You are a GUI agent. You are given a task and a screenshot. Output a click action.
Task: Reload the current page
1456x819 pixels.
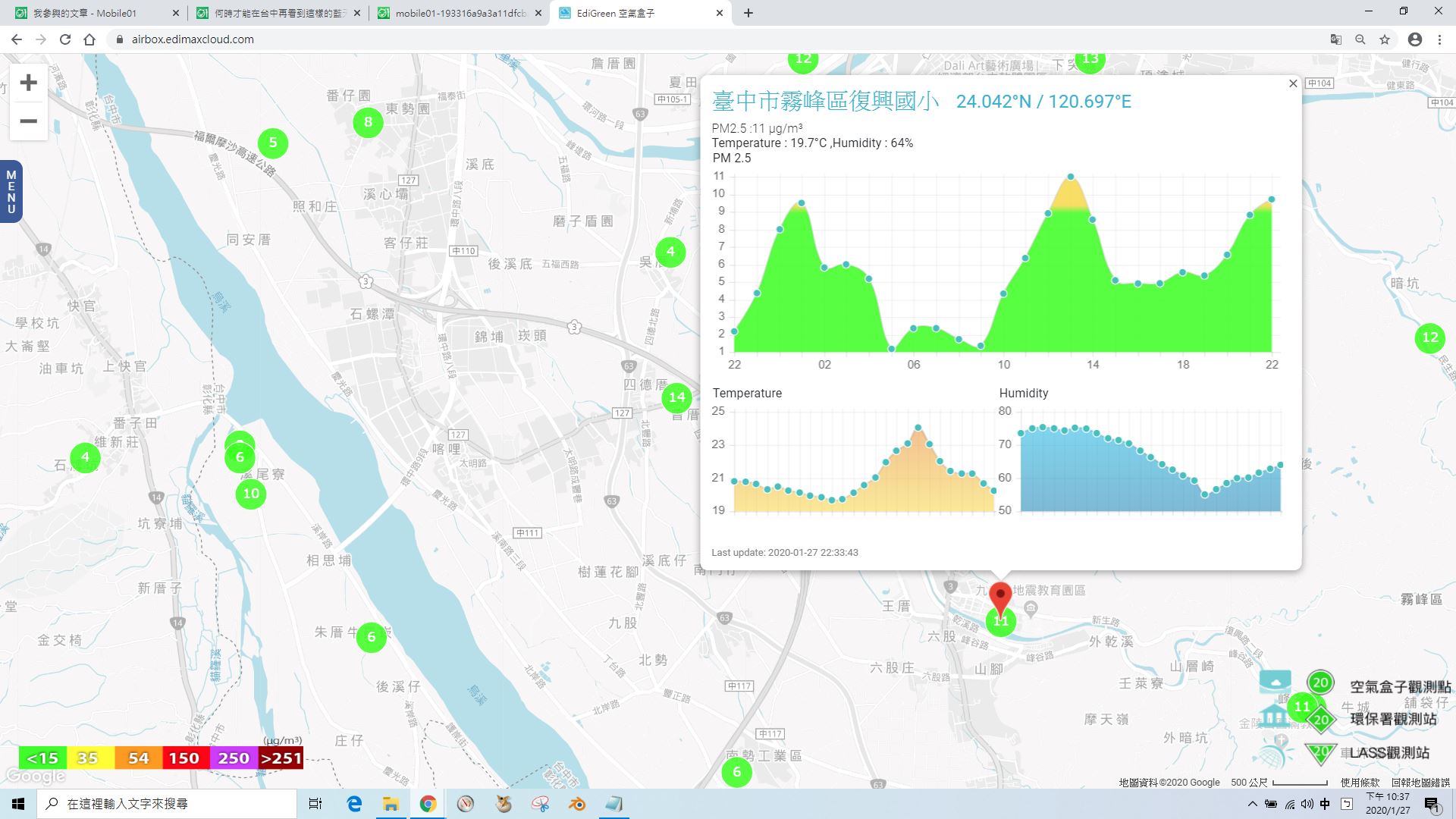(x=65, y=39)
